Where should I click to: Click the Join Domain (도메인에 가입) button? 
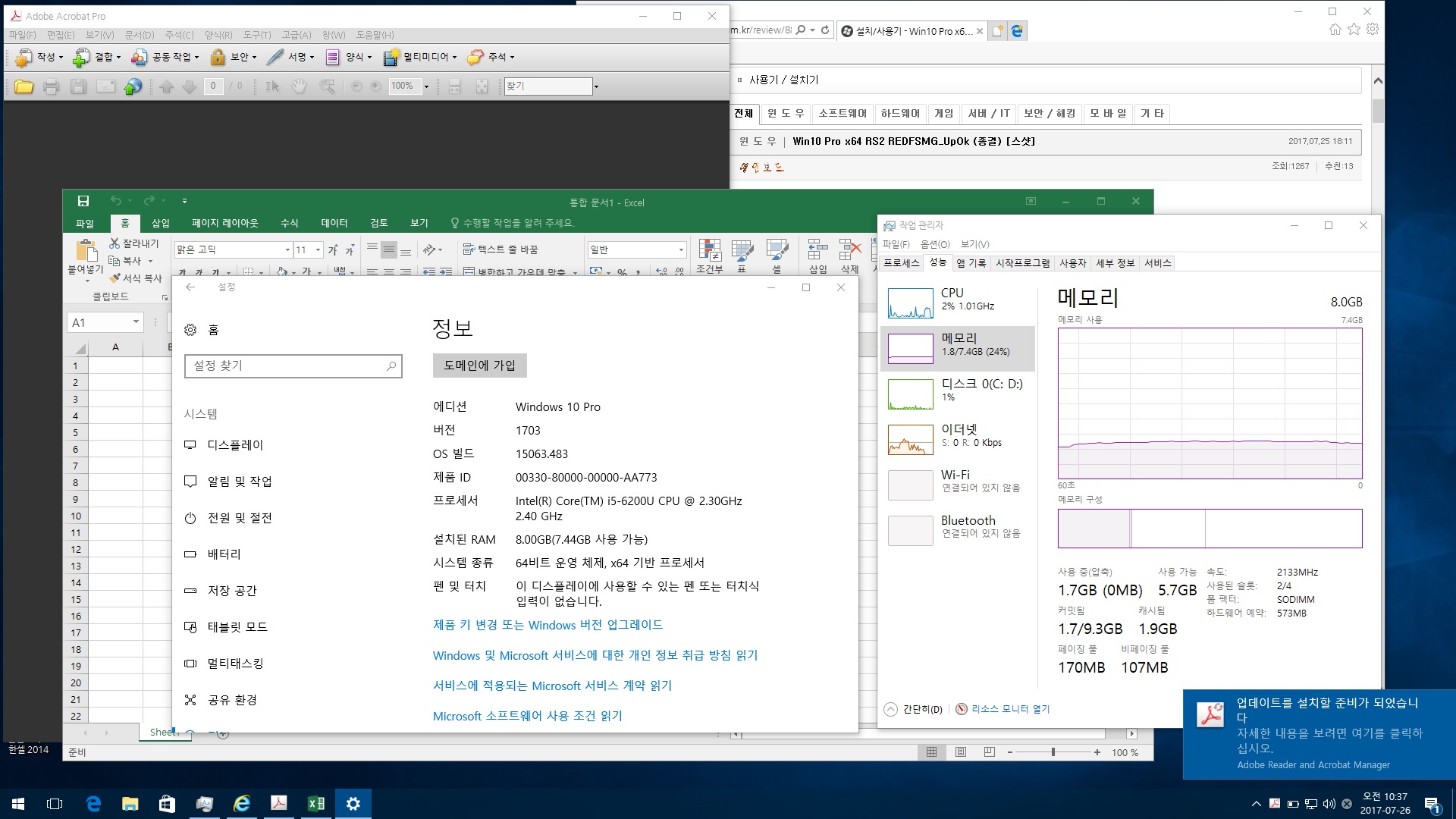pos(479,366)
